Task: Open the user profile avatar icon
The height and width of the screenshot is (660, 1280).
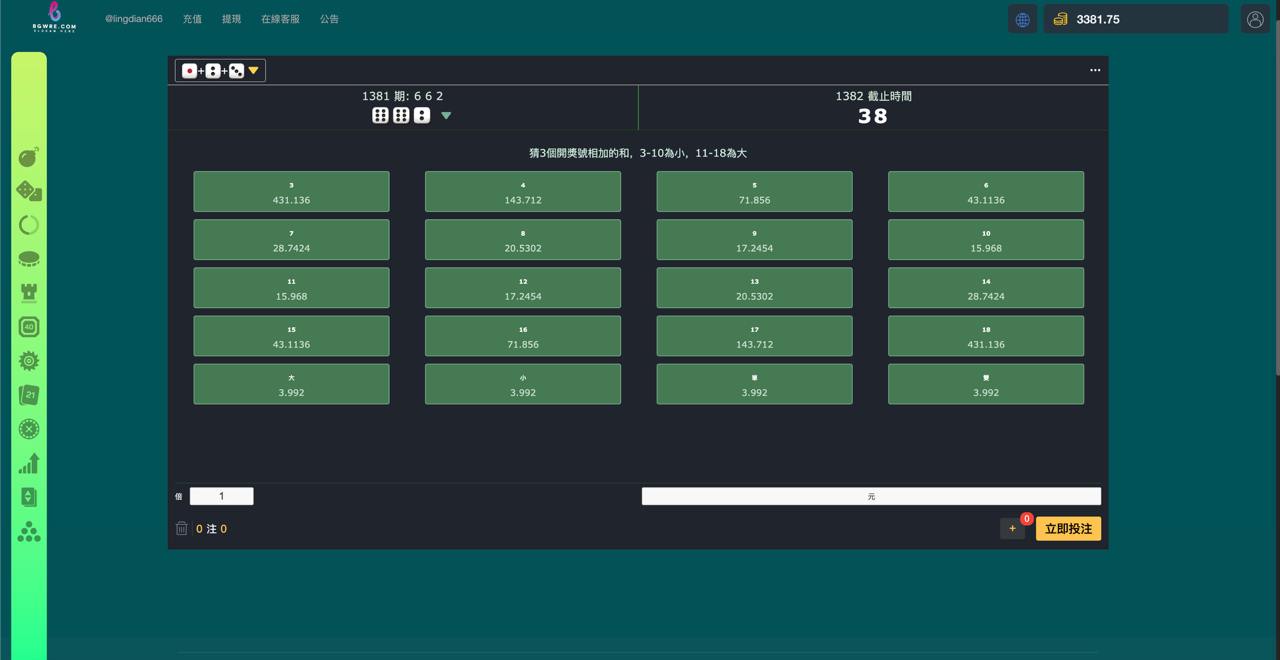Action: pos(1255,19)
